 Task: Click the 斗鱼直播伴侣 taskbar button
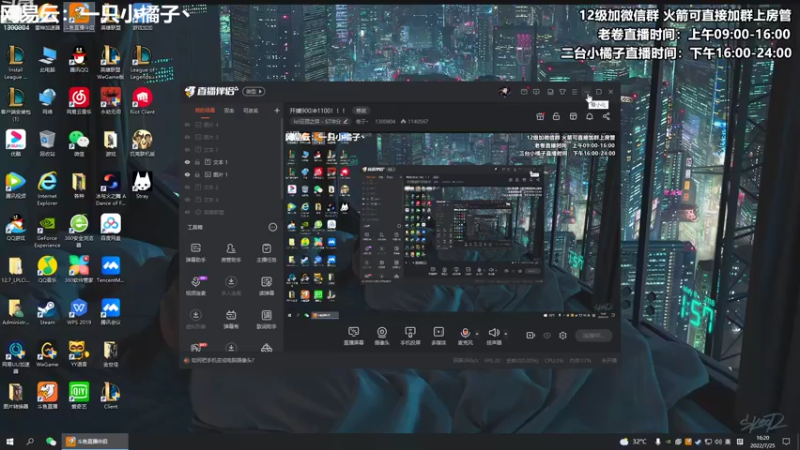tap(95, 441)
